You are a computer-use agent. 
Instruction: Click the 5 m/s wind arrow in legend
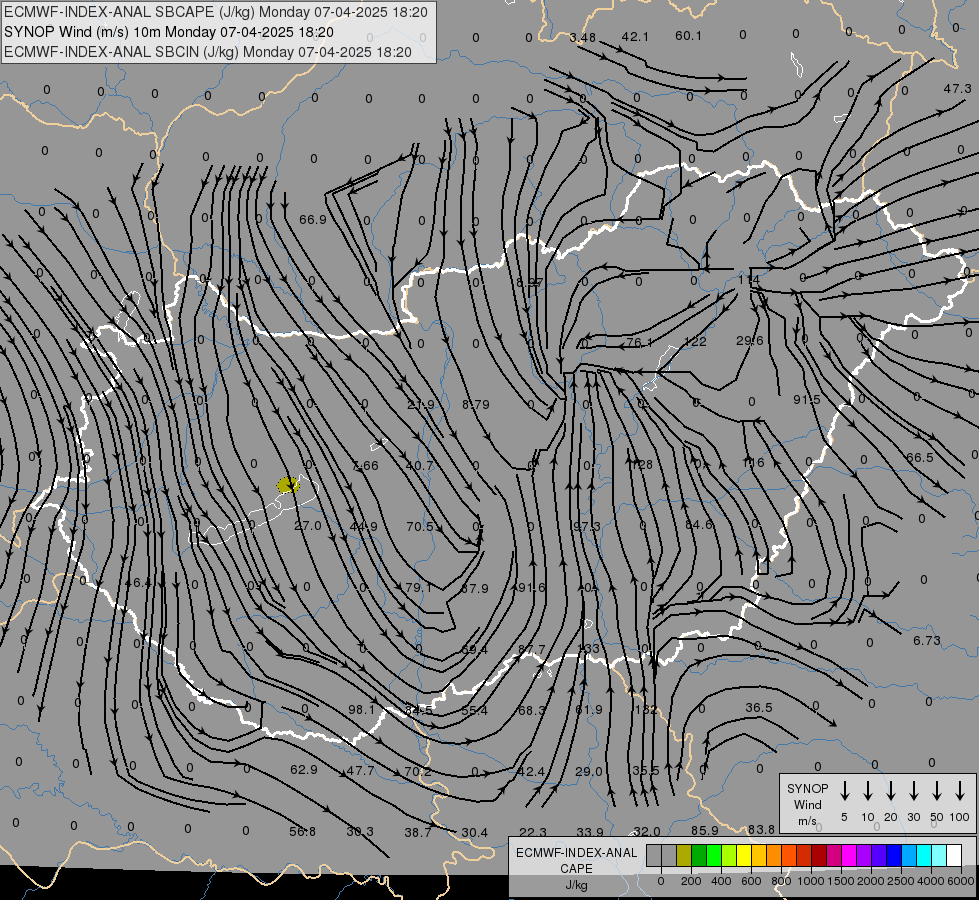click(x=844, y=791)
